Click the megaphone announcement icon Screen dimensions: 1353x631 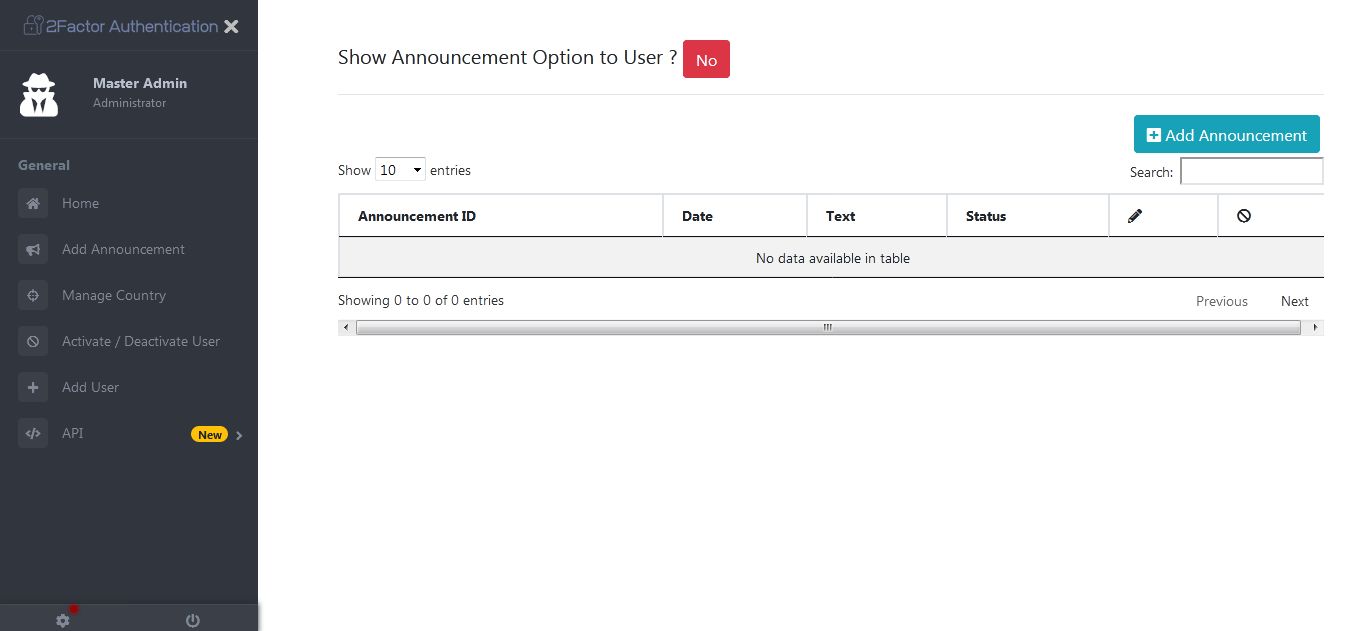[x=33, y=250]
